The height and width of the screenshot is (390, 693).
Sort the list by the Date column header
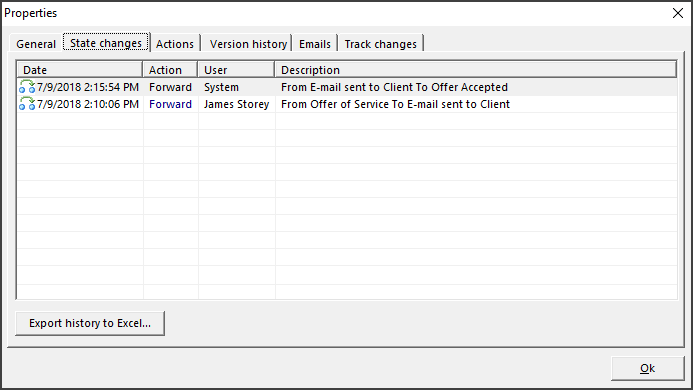pyautogui.click(x=80, y=70)
